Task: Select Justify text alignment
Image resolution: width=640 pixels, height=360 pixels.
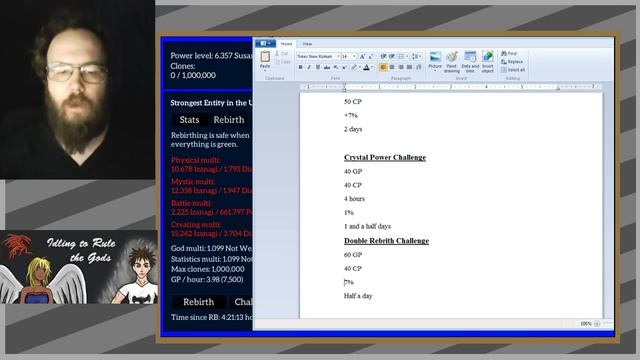Action: click(409, 67)
